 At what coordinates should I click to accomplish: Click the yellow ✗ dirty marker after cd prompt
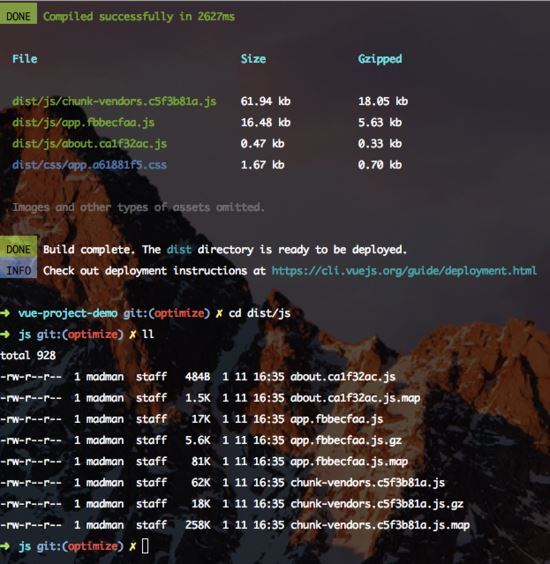tap(219, 313)
